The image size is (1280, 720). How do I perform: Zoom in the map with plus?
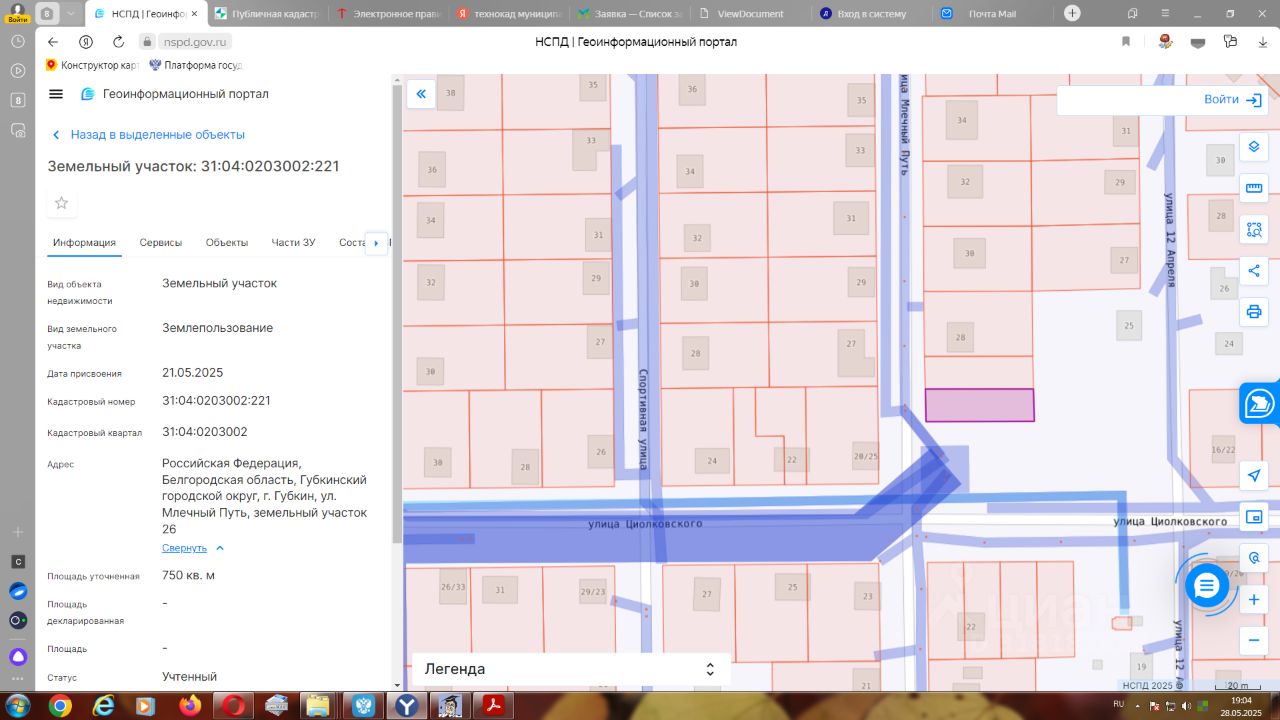coord(1254,599)
